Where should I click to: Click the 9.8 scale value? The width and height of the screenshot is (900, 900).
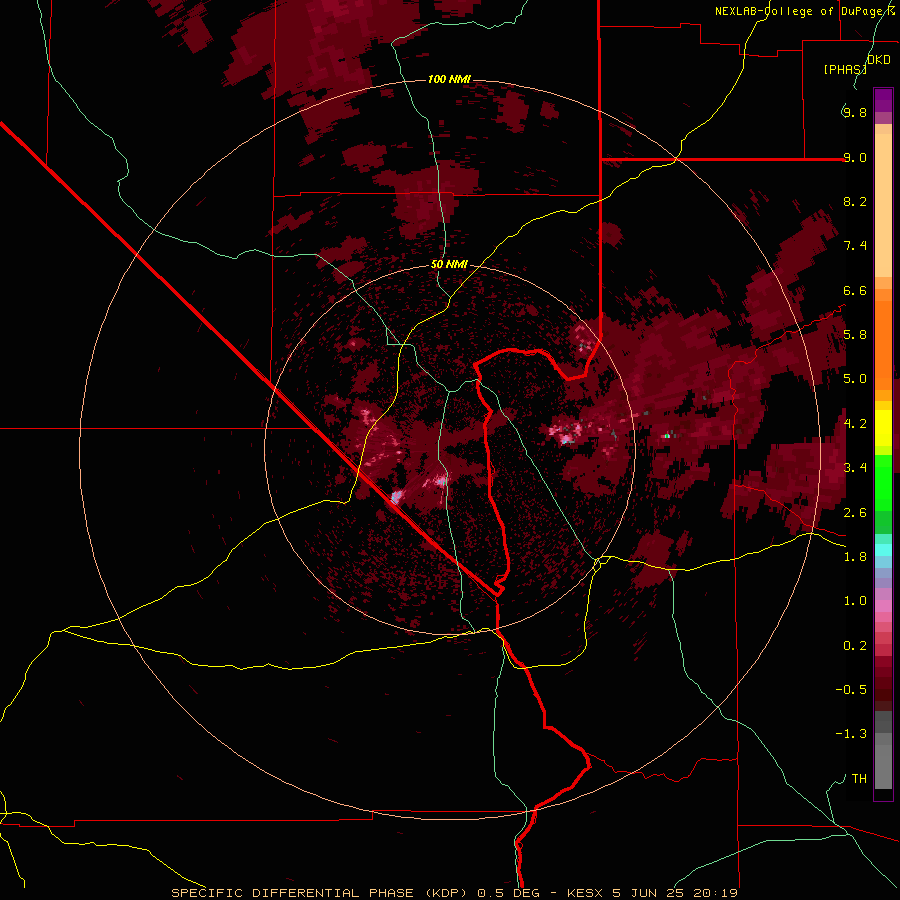854,112
